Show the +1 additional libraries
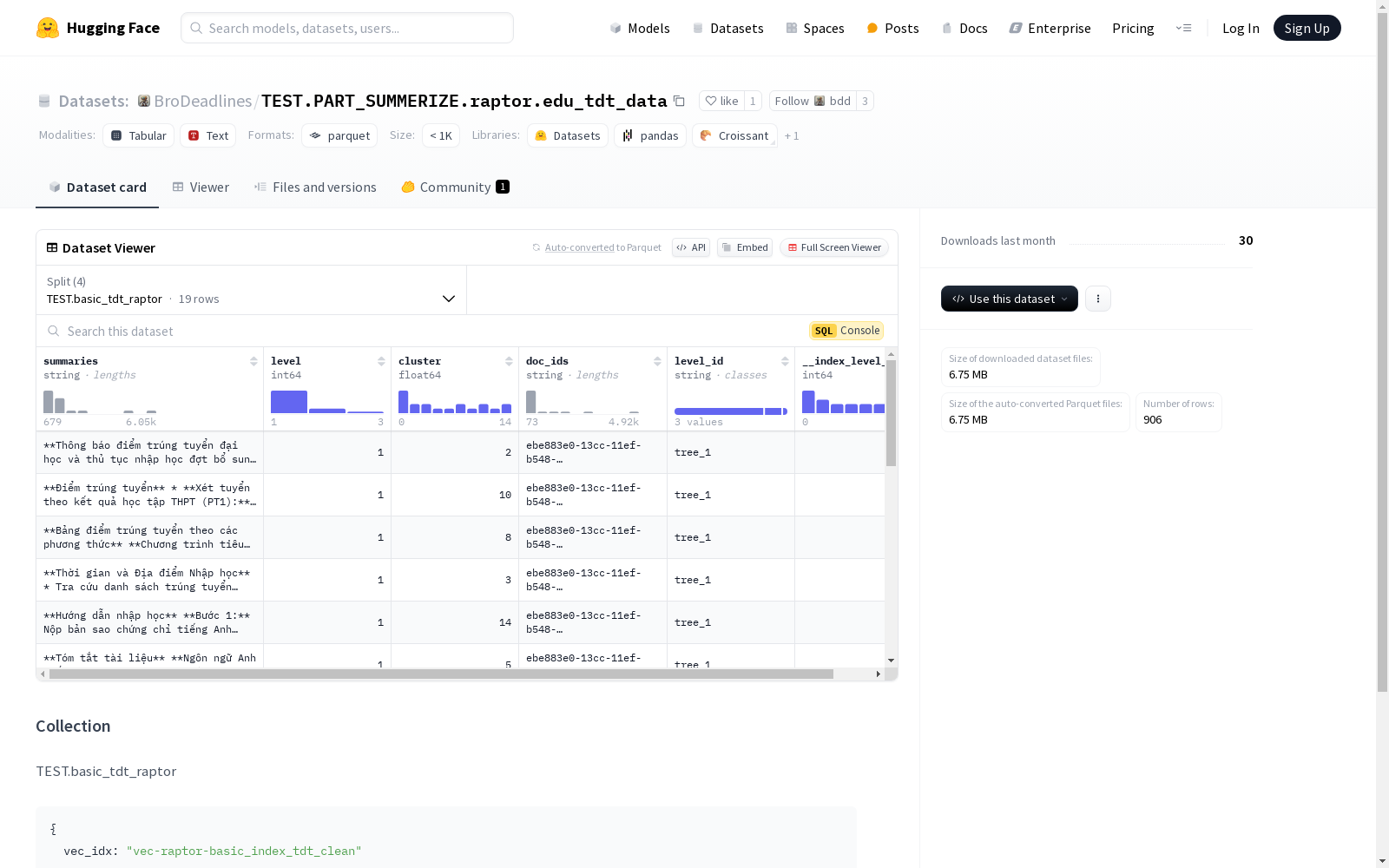The height and width of the screenshot is (868, 1389). [792, 136]
